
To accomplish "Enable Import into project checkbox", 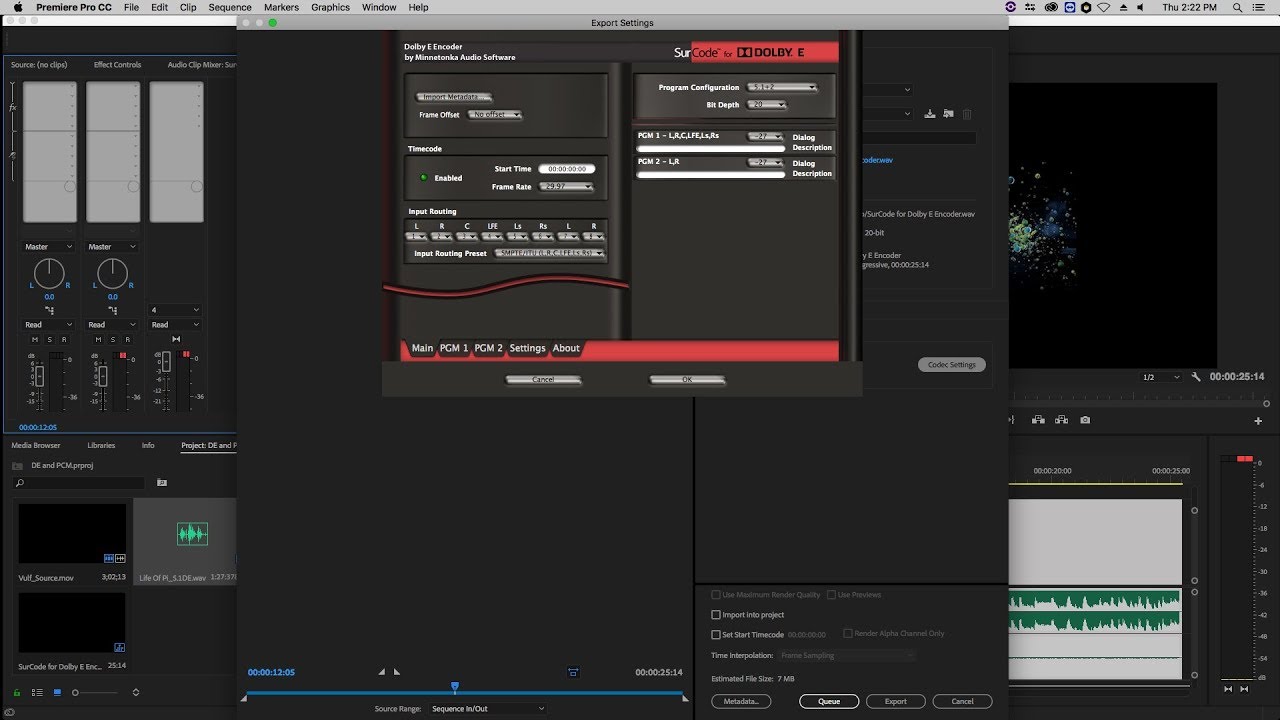I will [716, 615].
